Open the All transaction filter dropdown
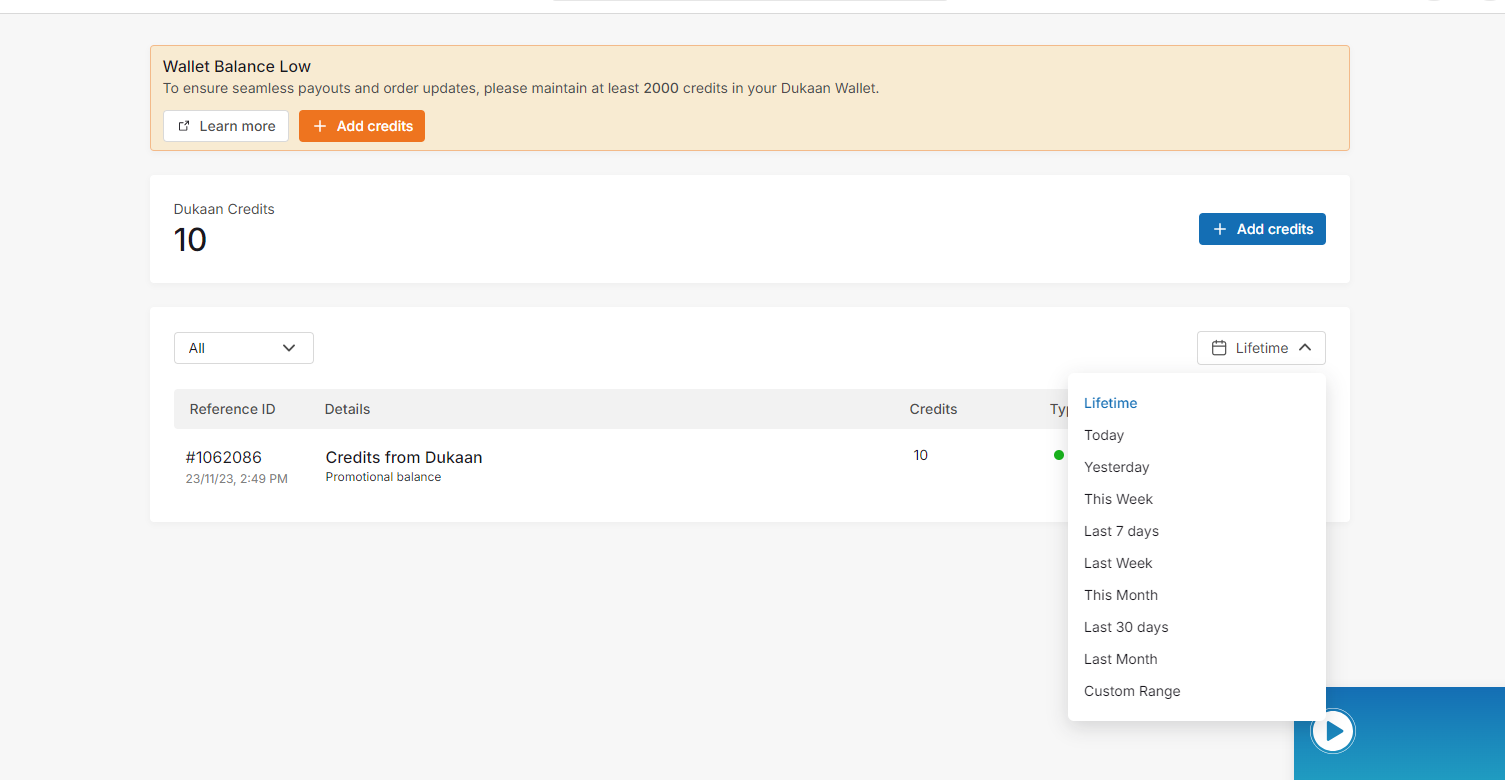1505x780 pixels. point(244,348)
